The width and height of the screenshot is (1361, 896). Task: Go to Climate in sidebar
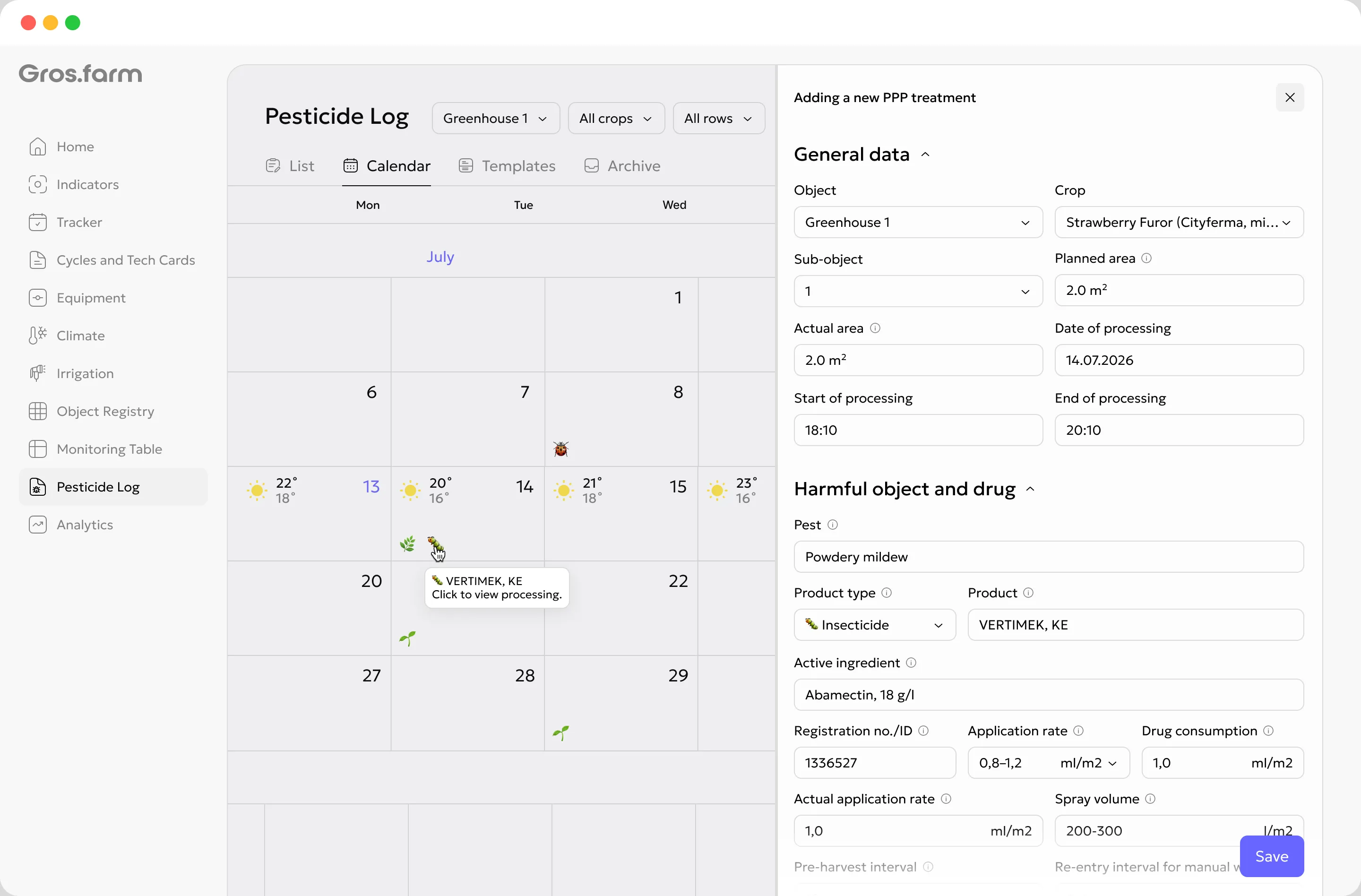(x=66, y=336)
